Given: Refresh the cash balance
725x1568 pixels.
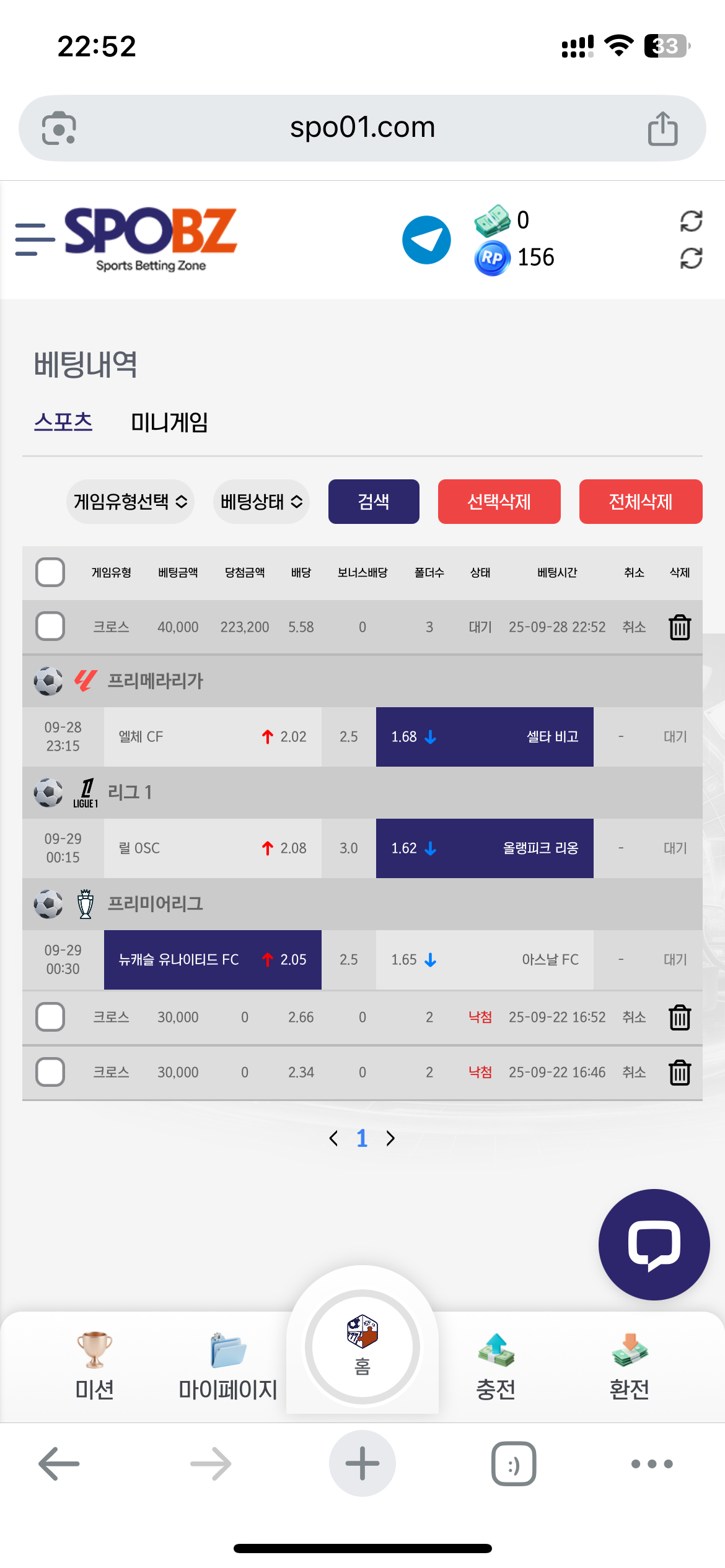Looking at the screenshot, I should [691, 221].
